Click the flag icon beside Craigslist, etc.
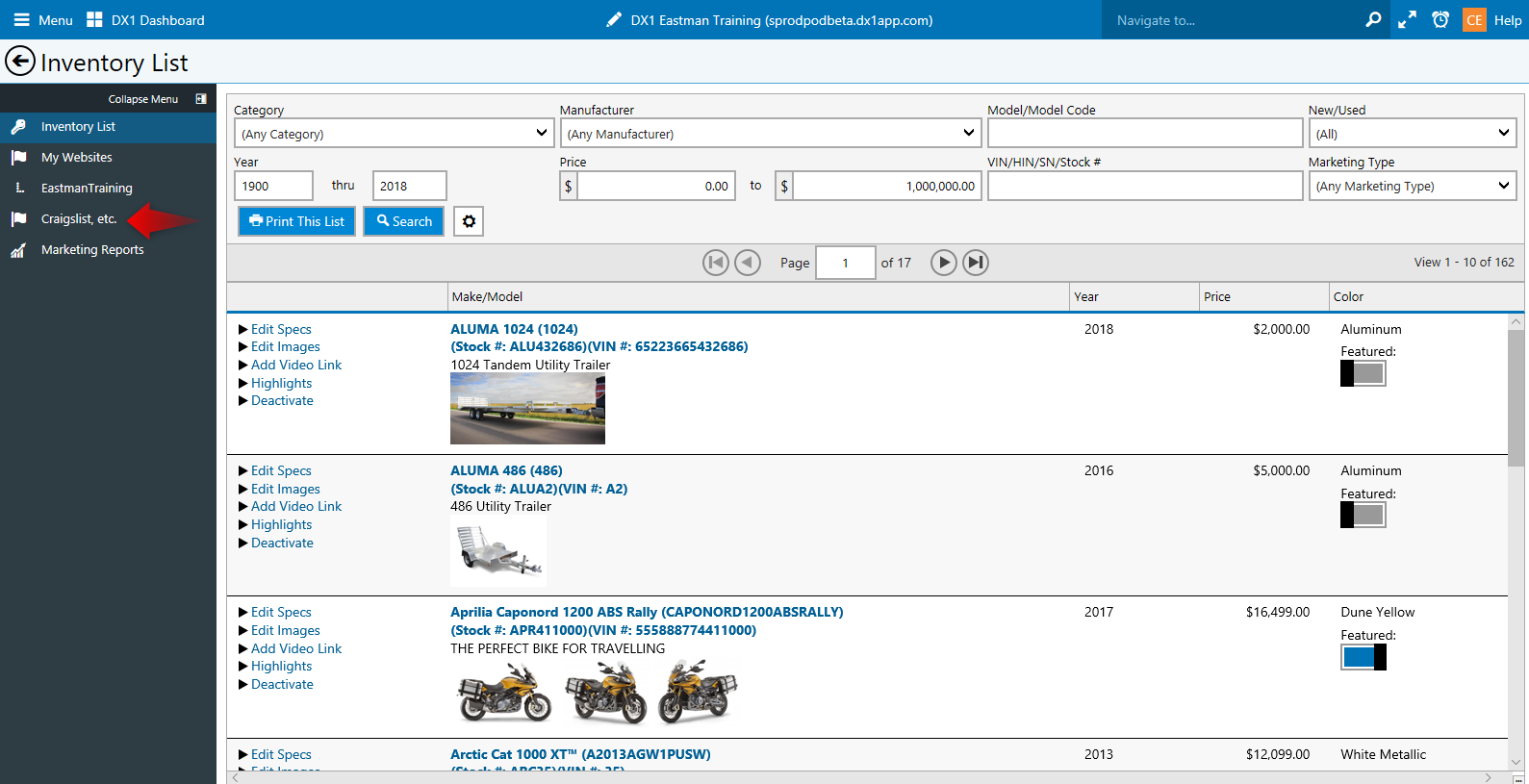This screenshot has width=1529, height=784. coord(18,219)
